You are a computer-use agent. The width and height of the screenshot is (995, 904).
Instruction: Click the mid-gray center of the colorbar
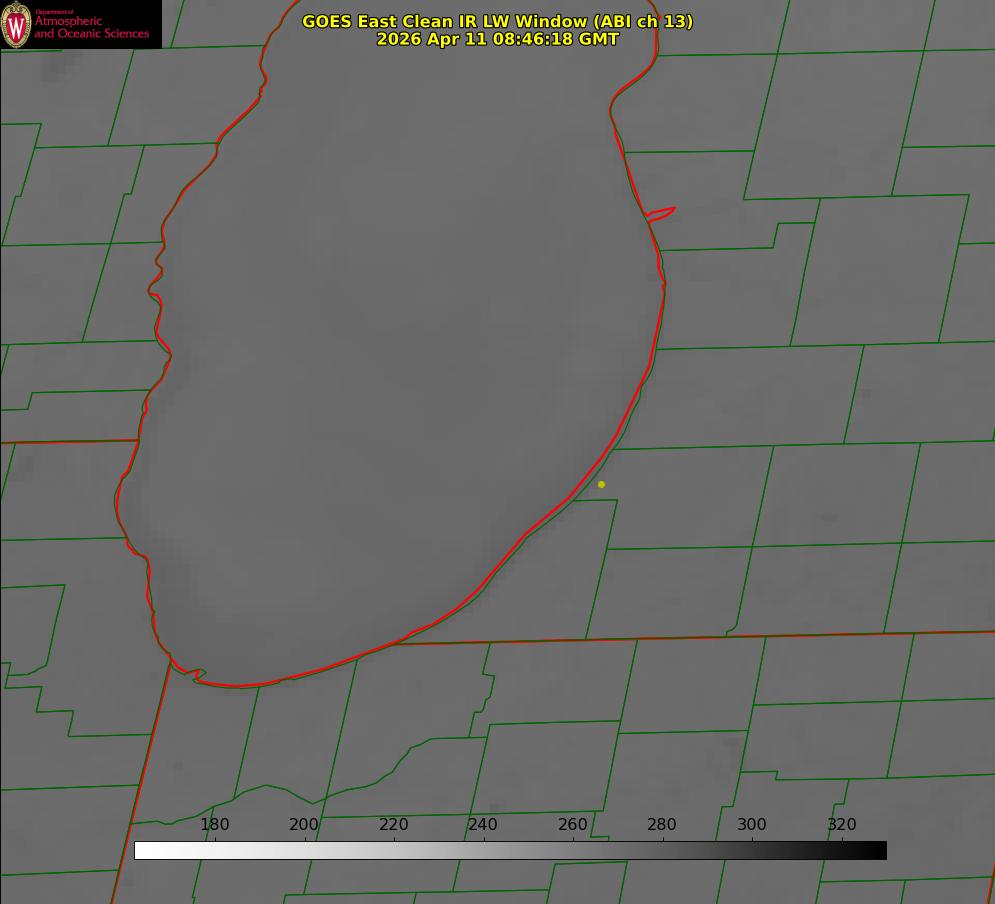510,851
